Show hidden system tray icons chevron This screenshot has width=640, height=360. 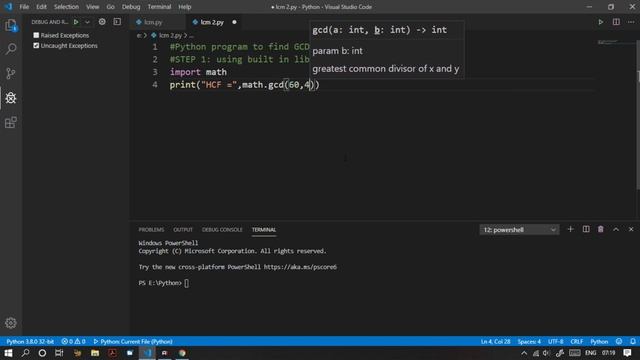[524, 353]
